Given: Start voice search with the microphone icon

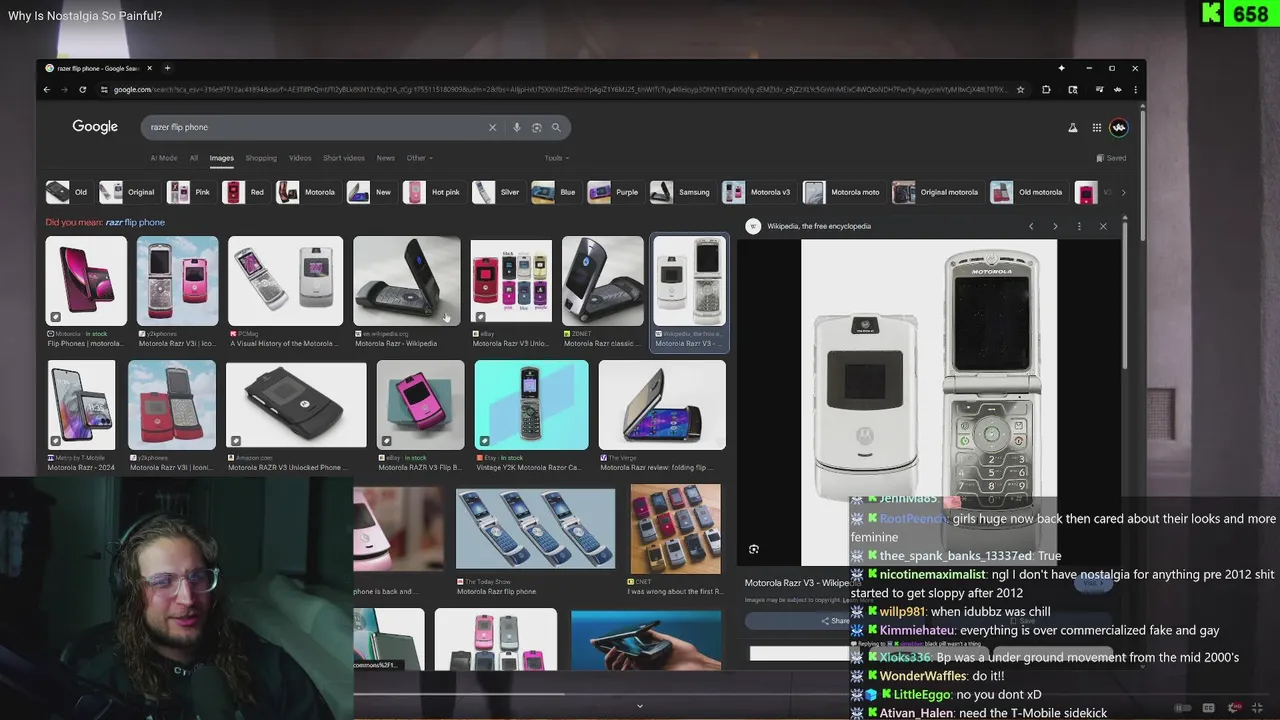Looking at the screenshot, I should pos(516,127).
